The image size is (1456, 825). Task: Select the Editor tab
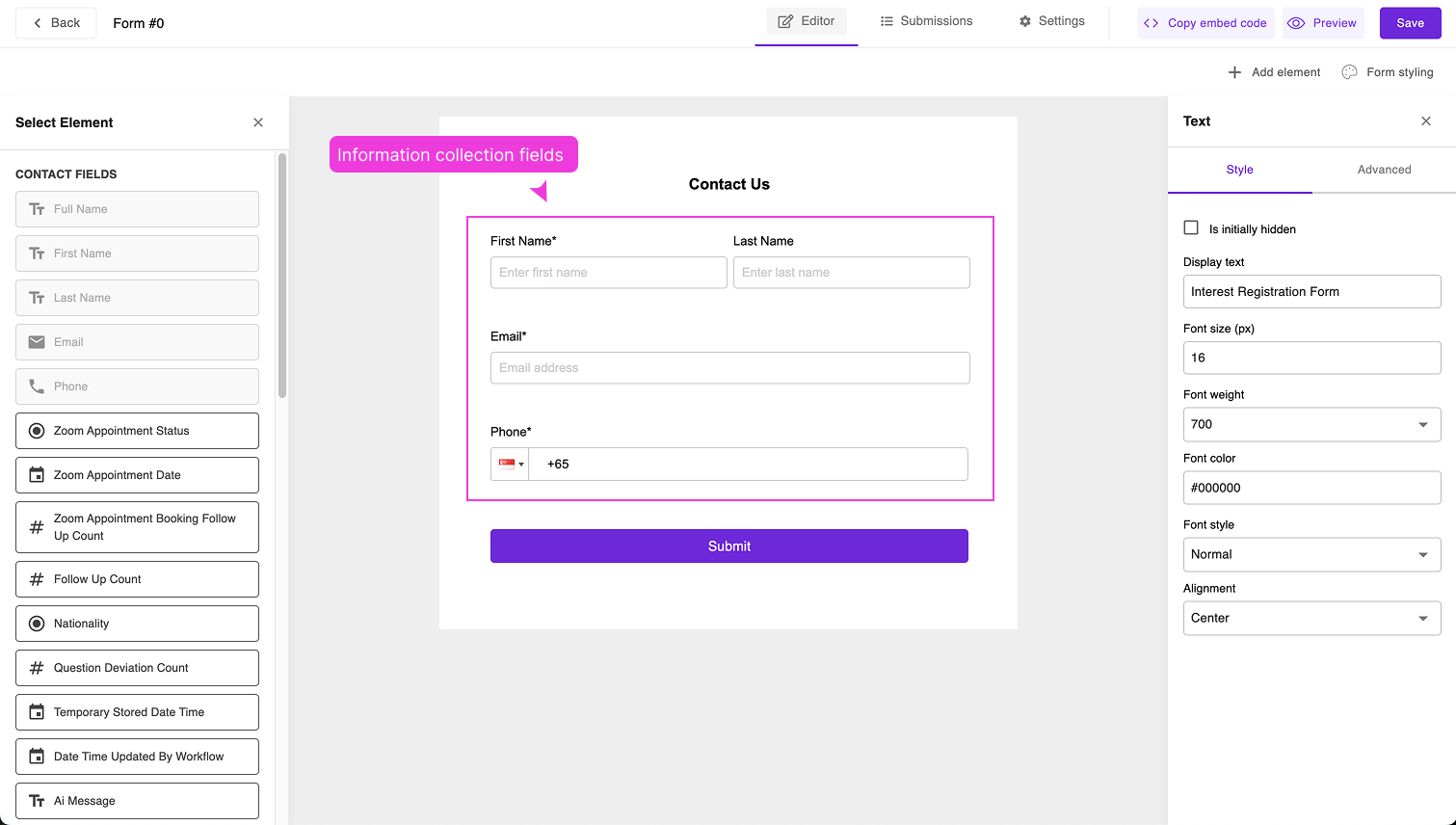tap(806, 20)
